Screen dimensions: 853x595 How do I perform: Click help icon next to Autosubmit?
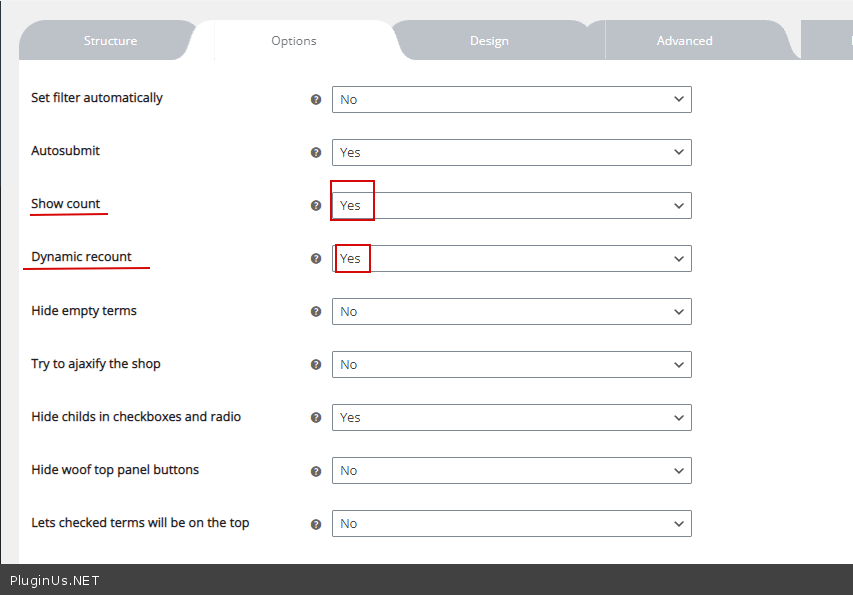coord(316,153)
